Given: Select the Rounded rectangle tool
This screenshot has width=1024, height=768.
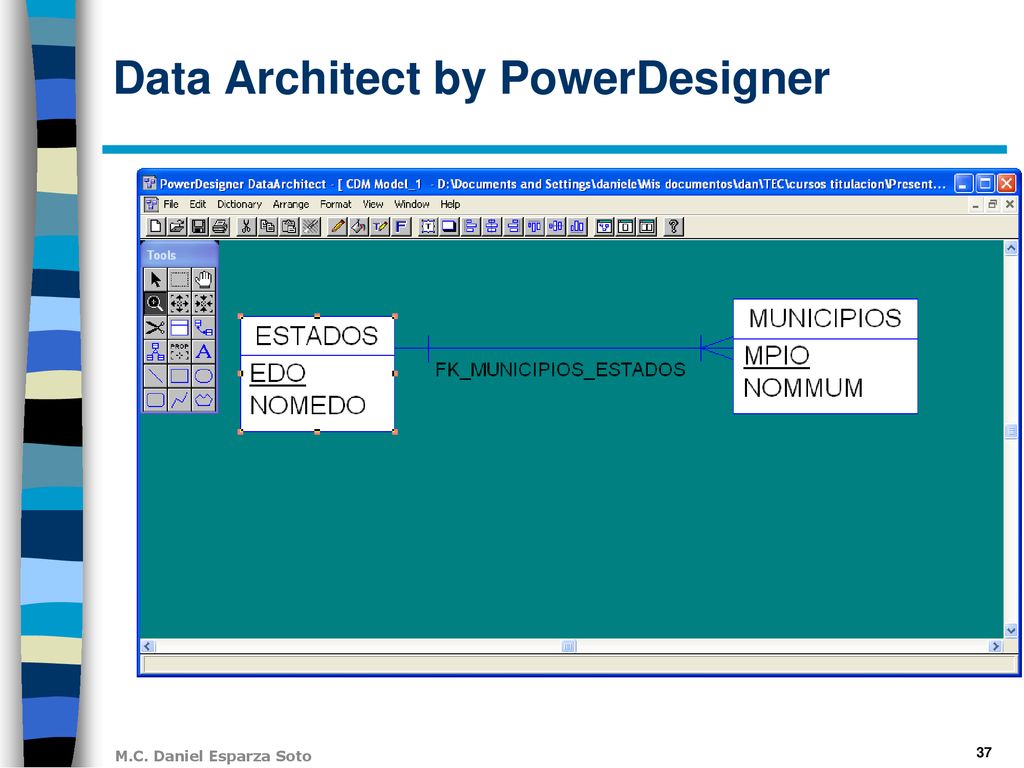Looking at the screenshot, I should point(155,400).
